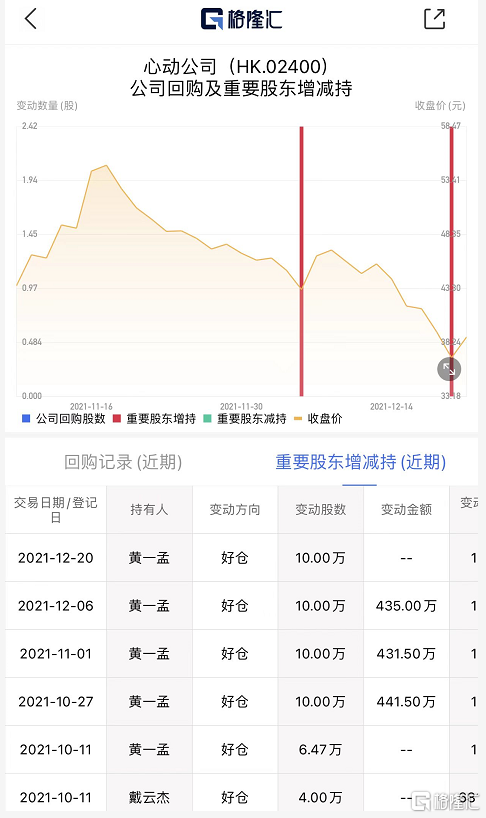Tap the chart fullscreen expand icon
Viewport: 486px width, 818px height.
(448, 369)
